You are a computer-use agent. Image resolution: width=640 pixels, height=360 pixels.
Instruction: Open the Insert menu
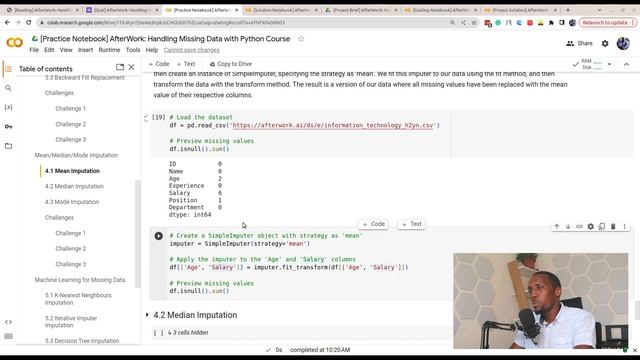point(85,50)
